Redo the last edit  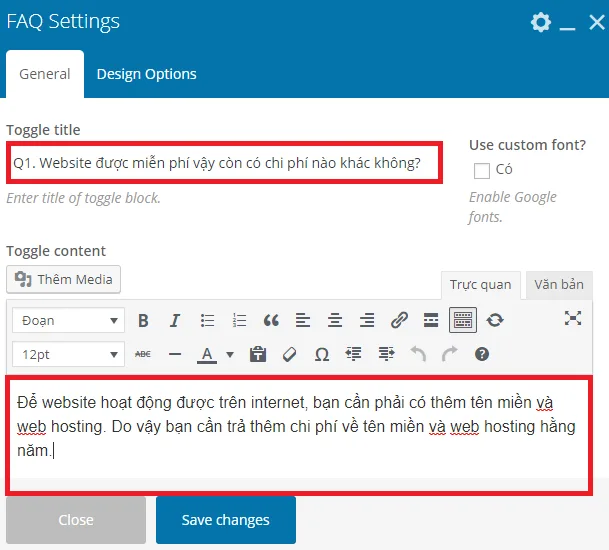pos(450,354)
